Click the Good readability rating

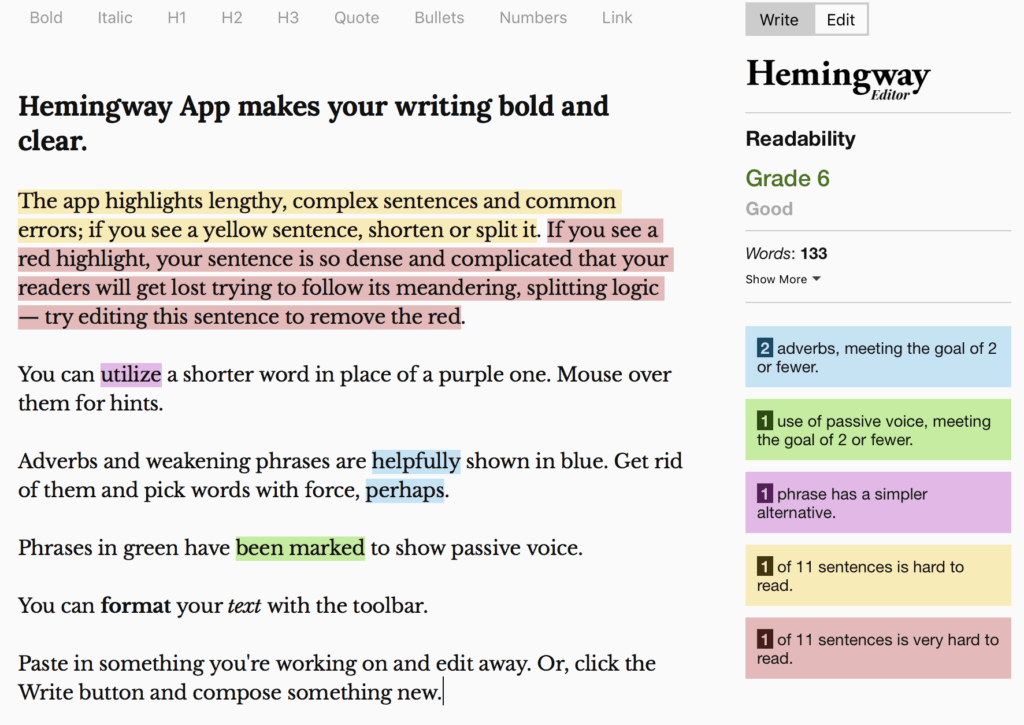[769, 209]
